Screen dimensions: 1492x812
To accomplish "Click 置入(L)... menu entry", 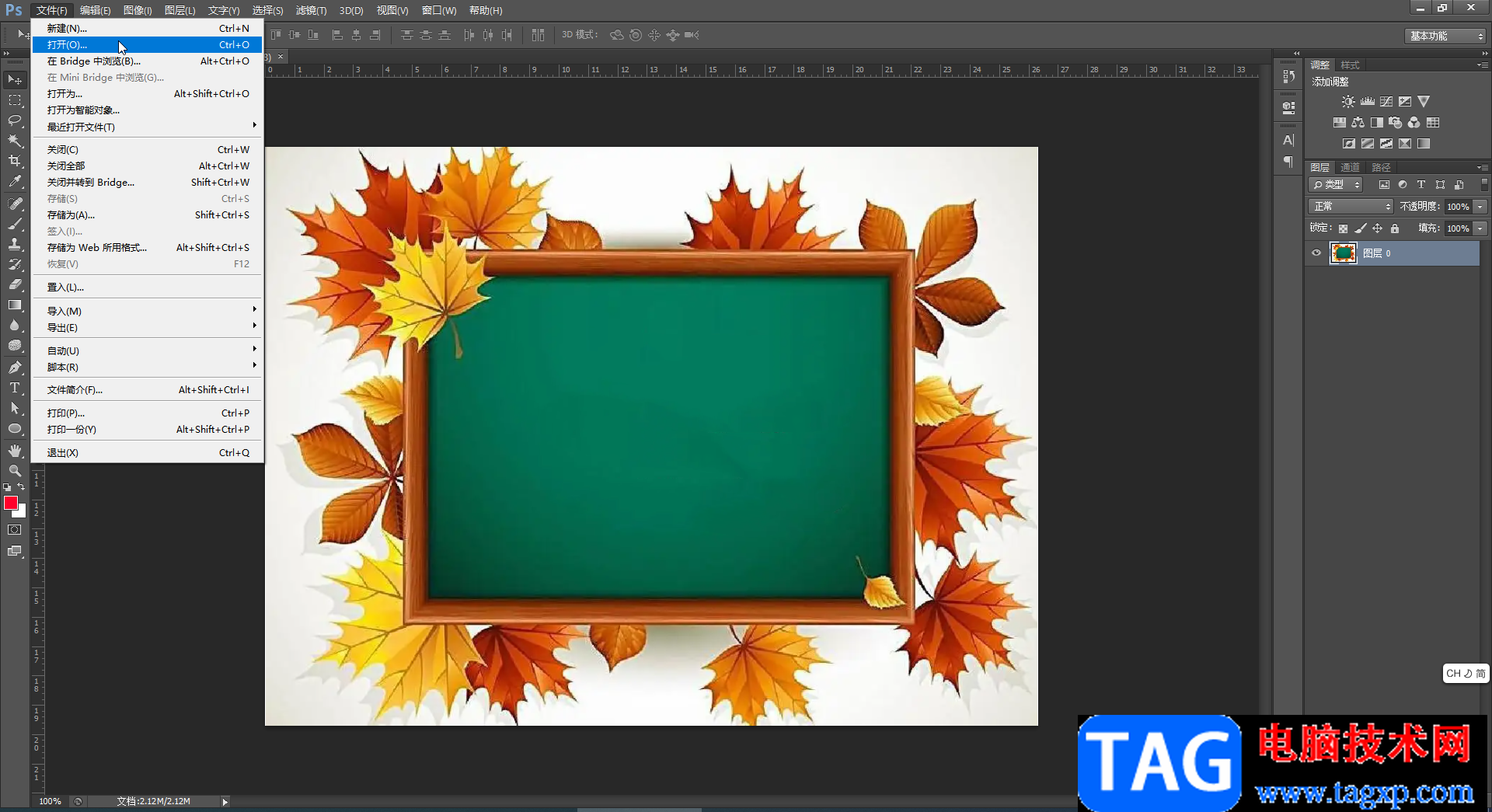I will pos(148,287).
